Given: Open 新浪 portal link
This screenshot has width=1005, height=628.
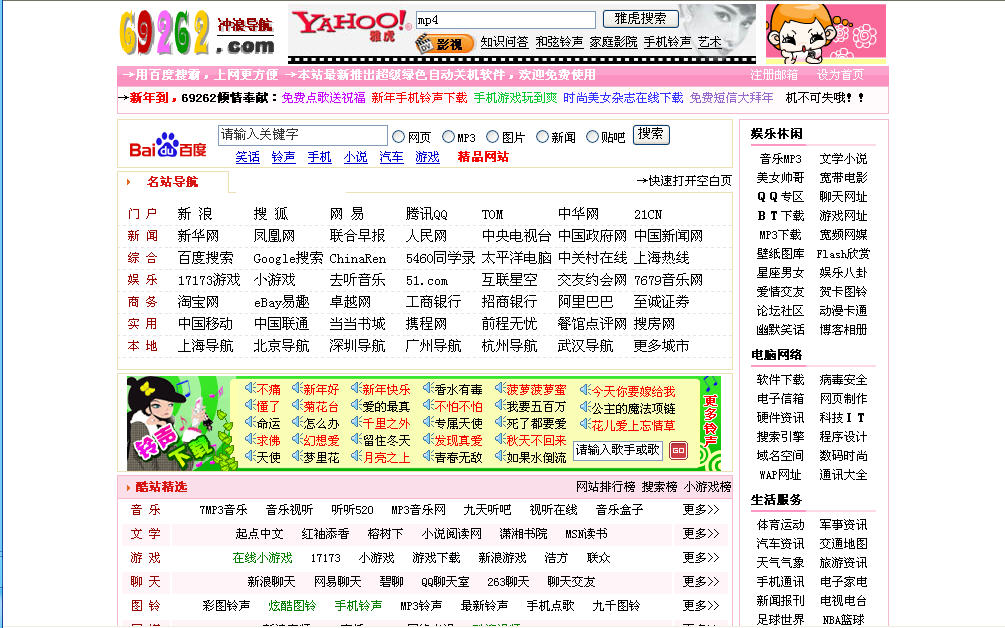Looking at the screenshot, I should (195, 214).
